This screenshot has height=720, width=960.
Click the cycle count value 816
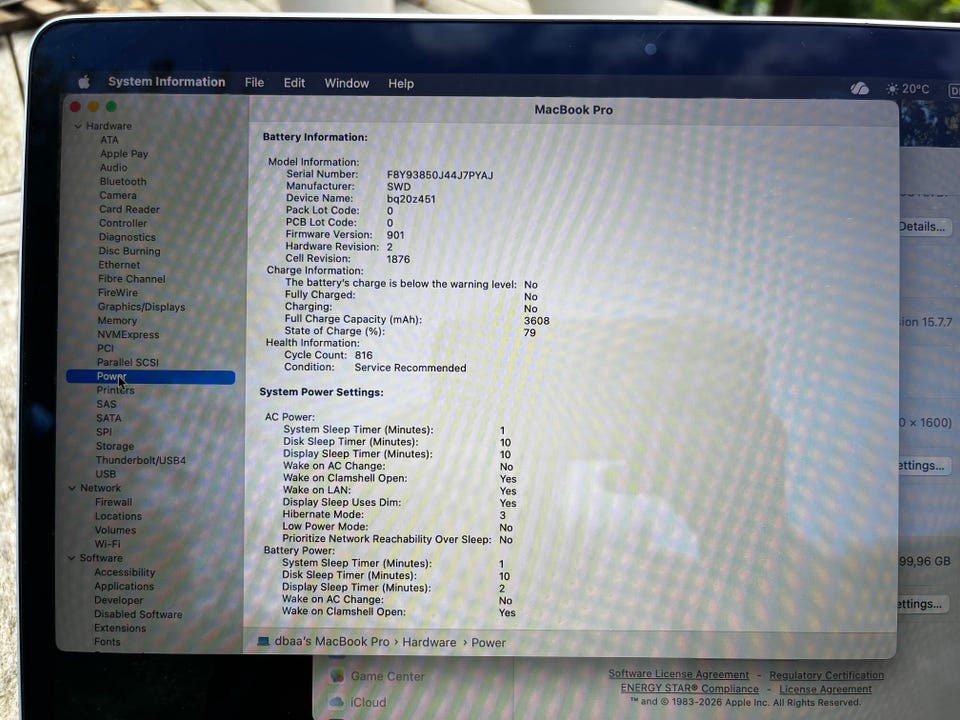point(364,355)
